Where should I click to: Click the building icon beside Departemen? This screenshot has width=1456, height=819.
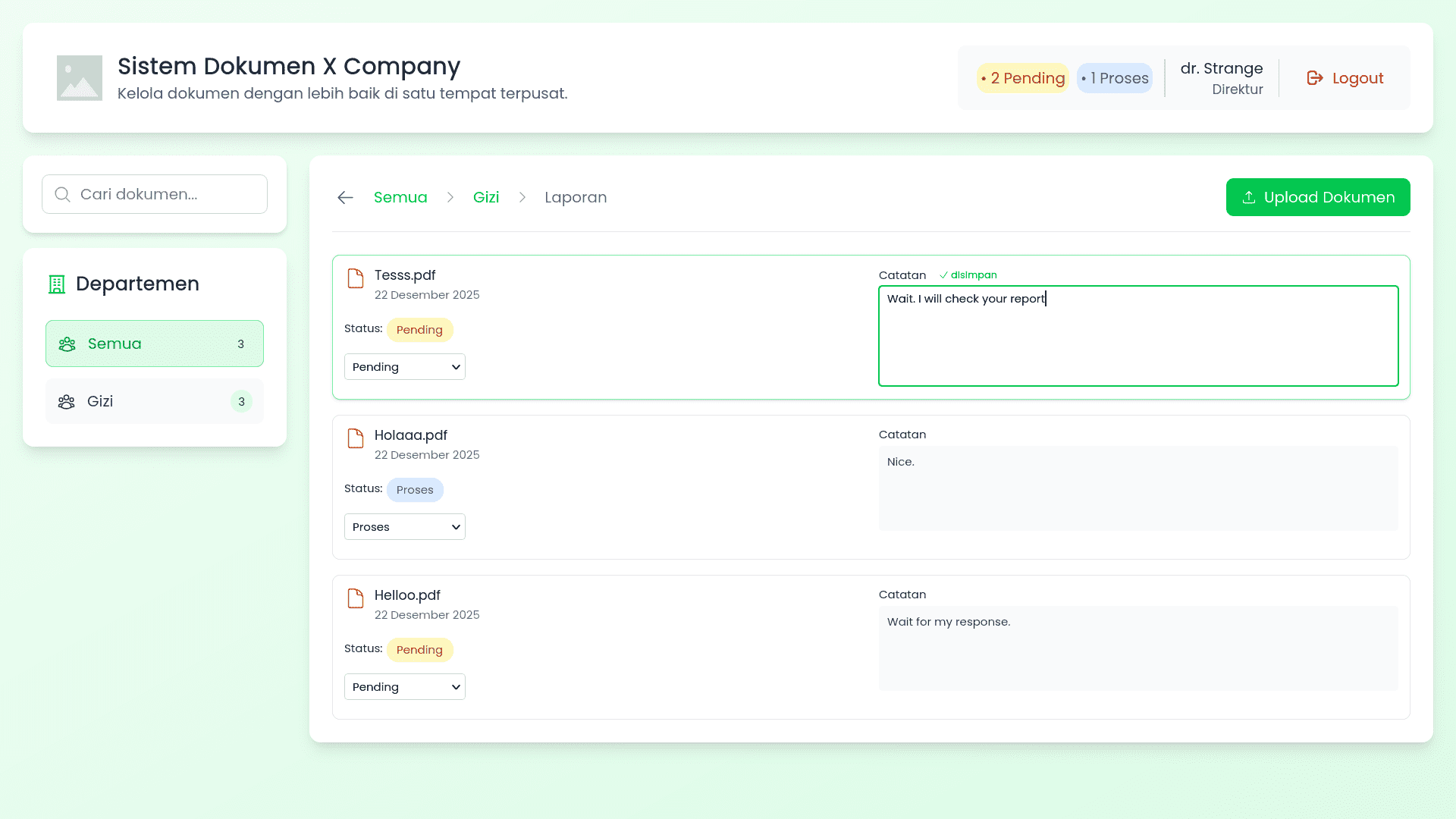(56, 284)
